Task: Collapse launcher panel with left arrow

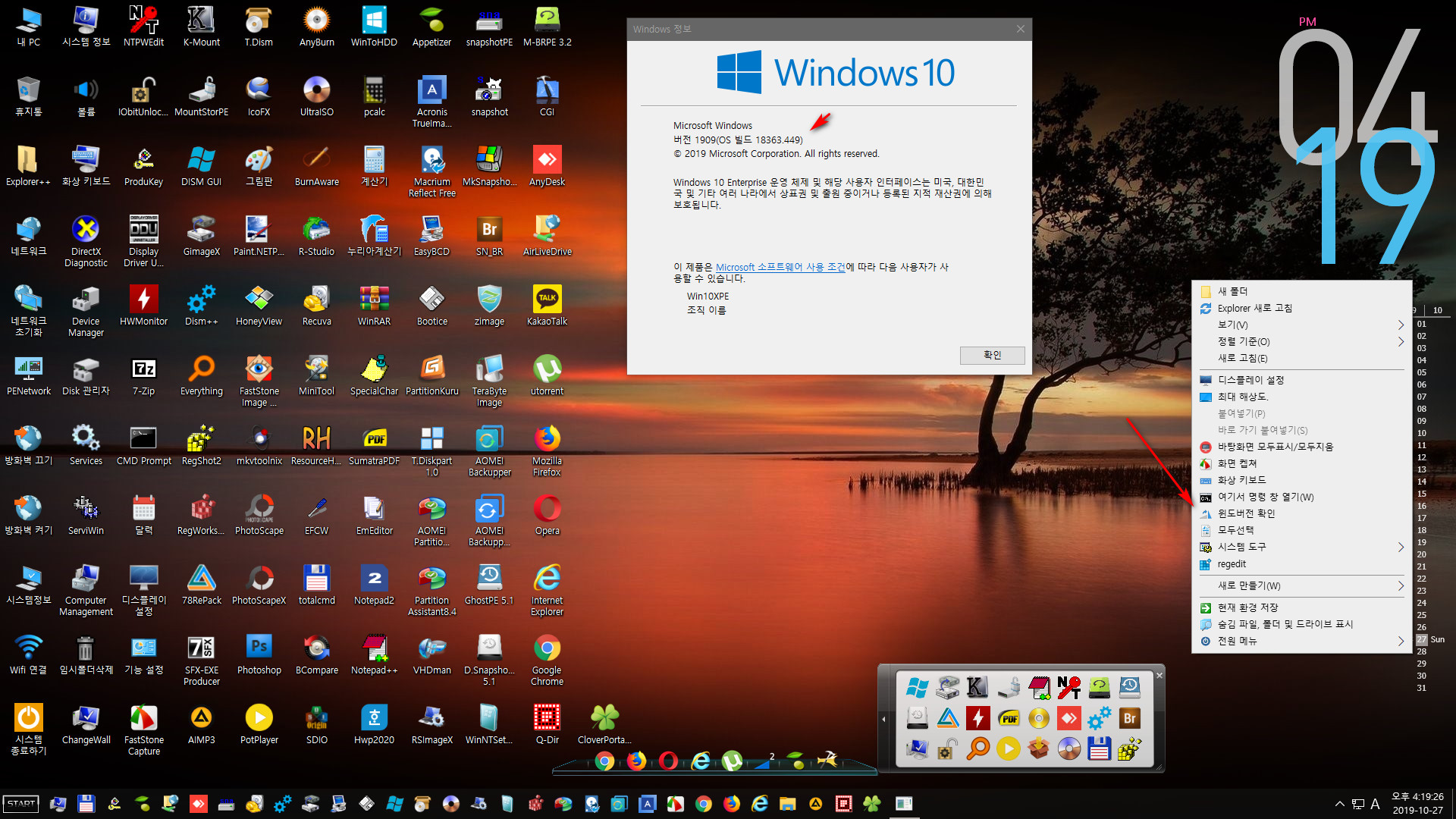Action: click(x=883, y=719)
